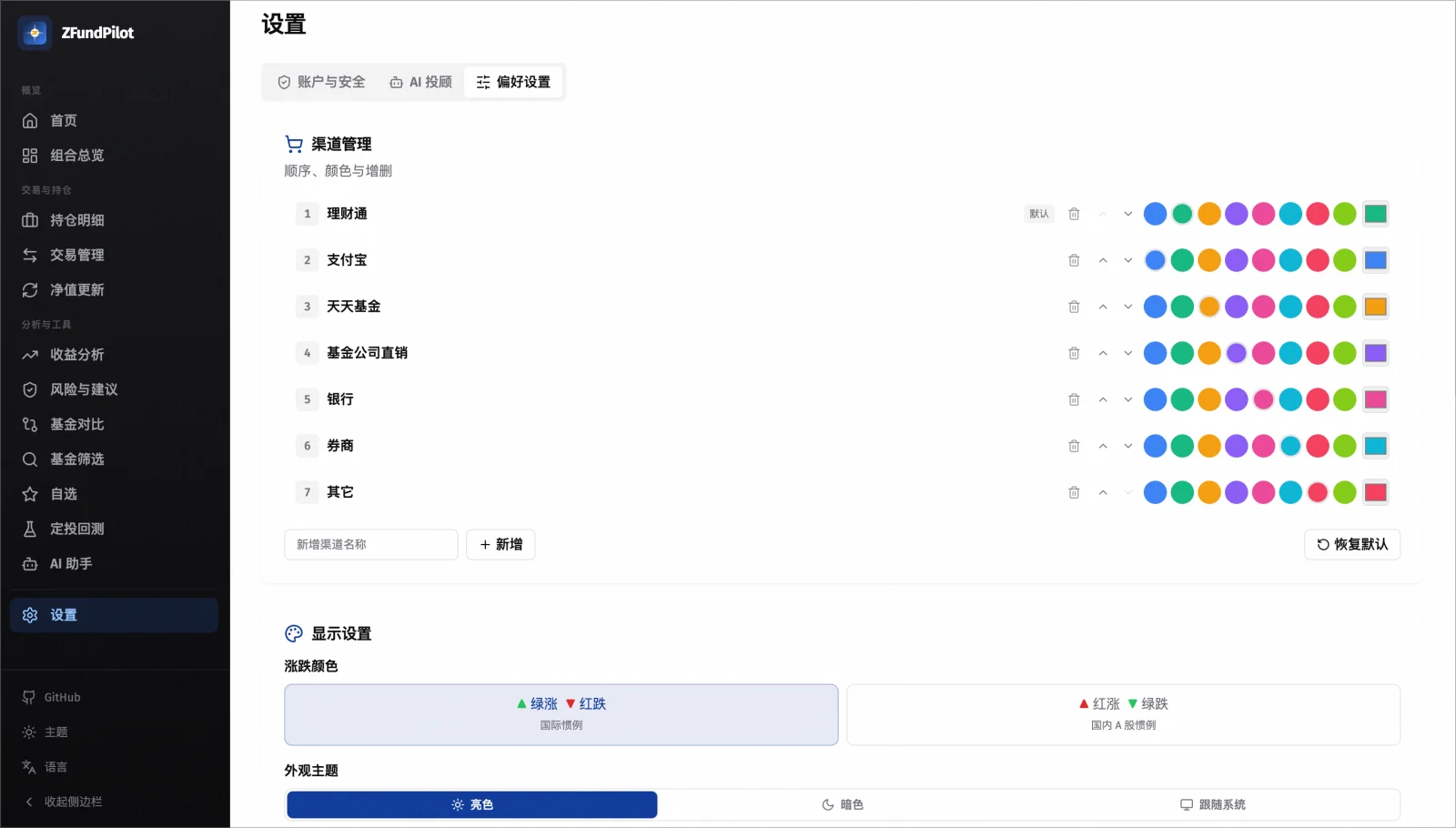1456x828 pixels.
Task: Open the AI 助手 sidebar item
Action: point(114,564)
